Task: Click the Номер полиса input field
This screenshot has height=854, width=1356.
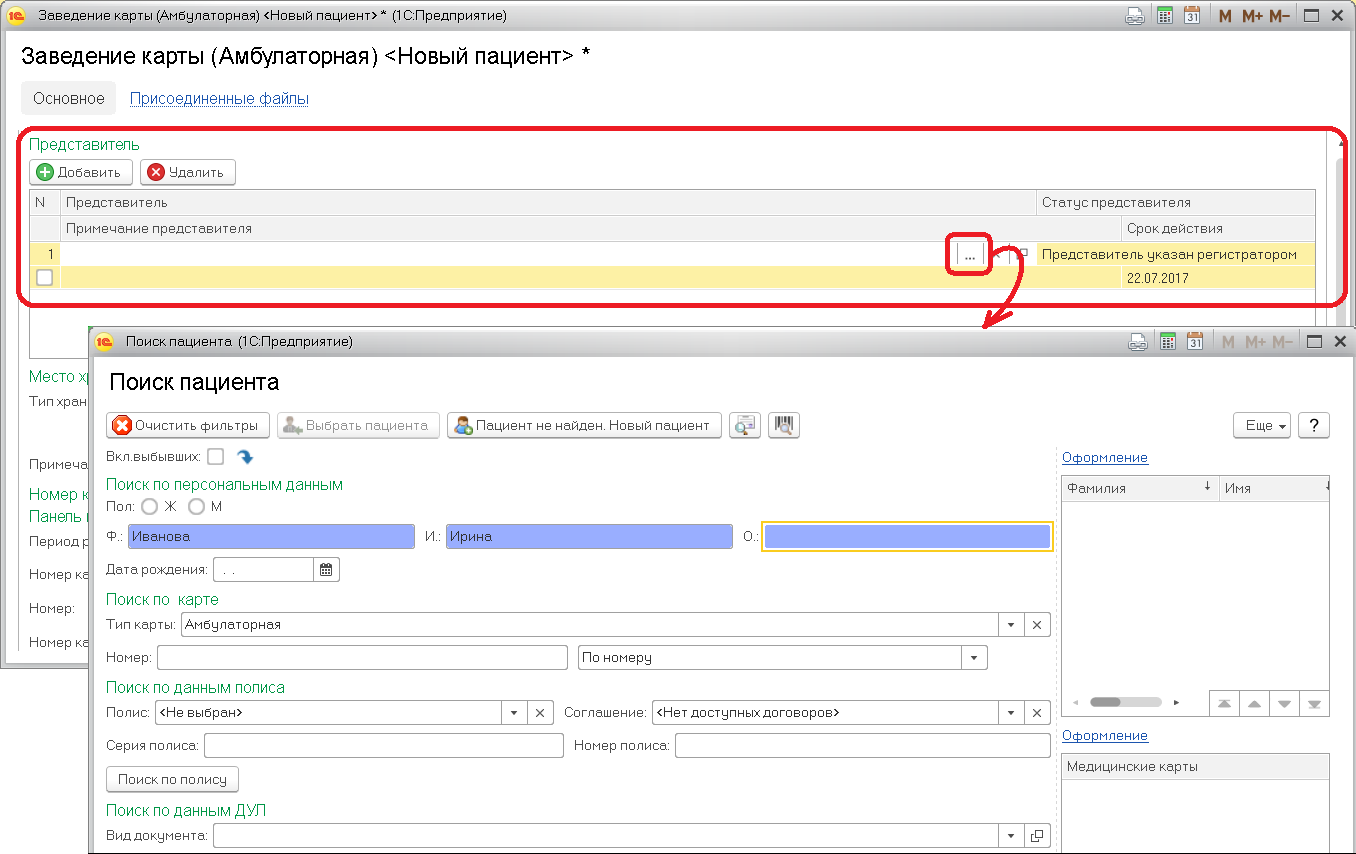Action: [863, 746]
